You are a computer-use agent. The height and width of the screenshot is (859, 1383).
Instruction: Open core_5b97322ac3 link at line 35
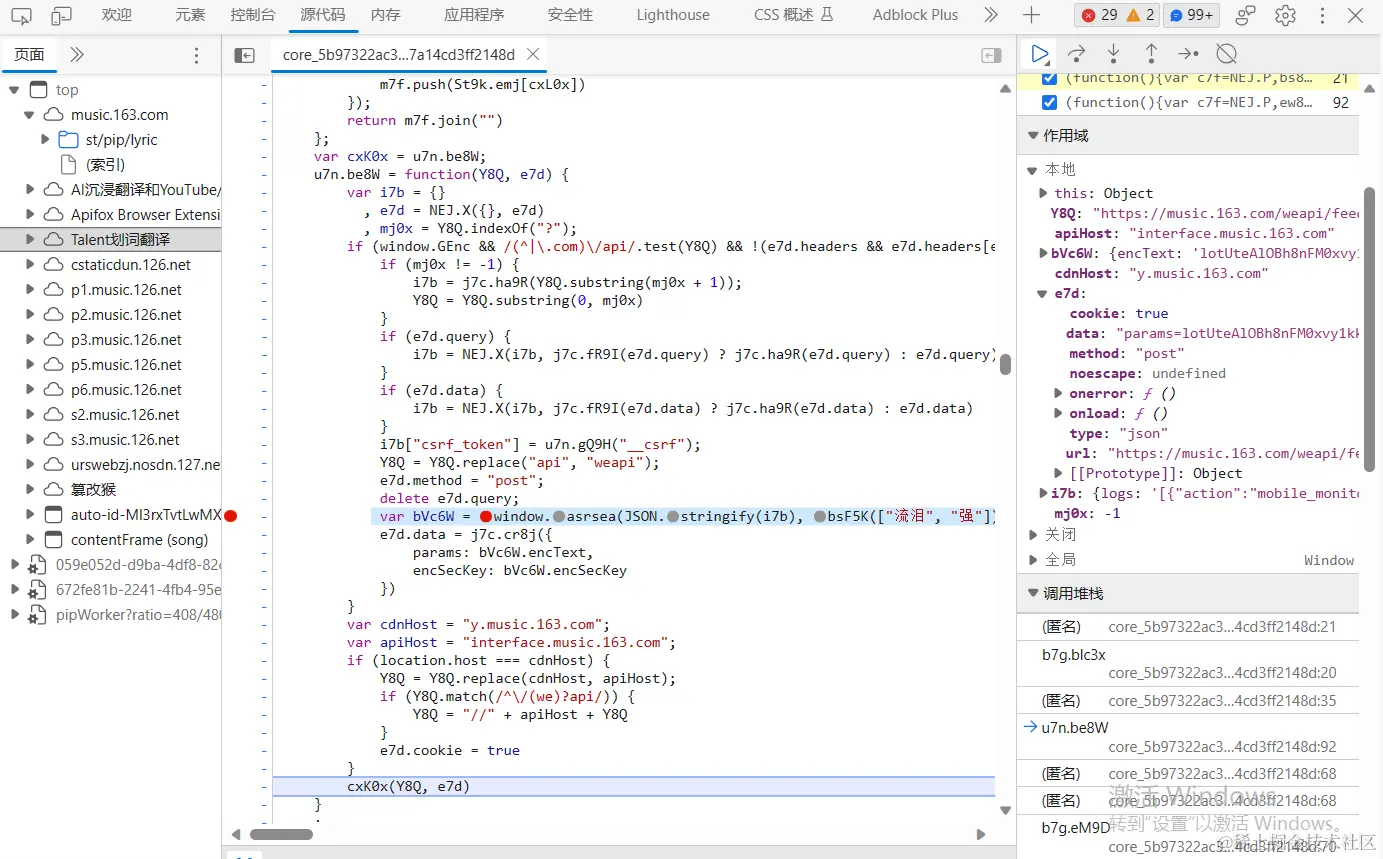tap(1222, 701)
